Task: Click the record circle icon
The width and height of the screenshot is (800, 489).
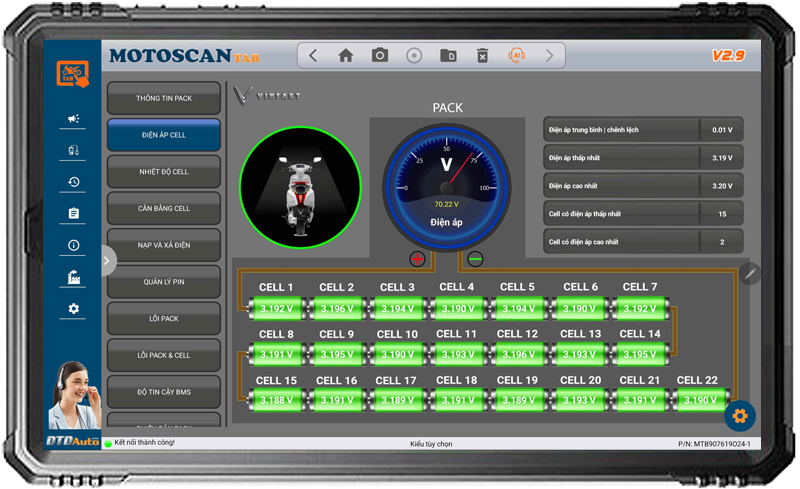Action: pyautogui.click(x=414, y=55)
